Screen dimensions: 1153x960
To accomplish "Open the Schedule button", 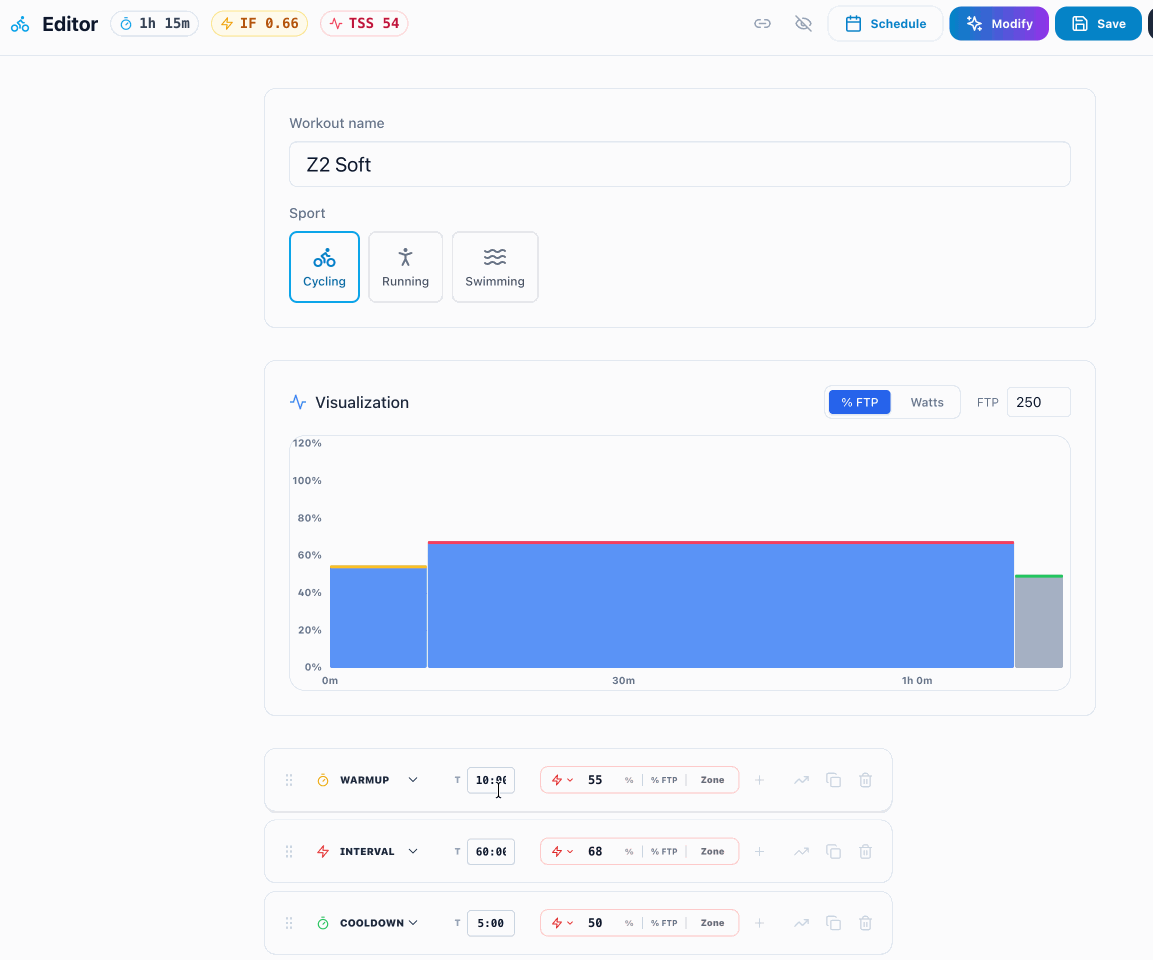I will tap(885, 24).
